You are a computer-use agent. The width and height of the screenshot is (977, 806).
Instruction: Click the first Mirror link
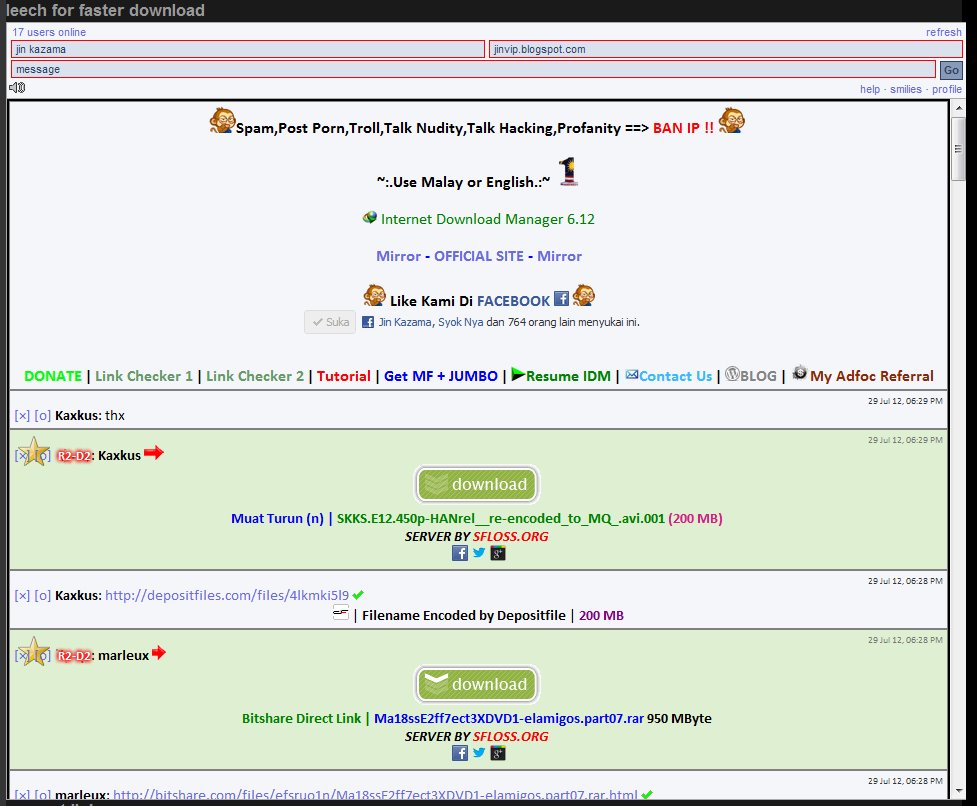(398, 256)
